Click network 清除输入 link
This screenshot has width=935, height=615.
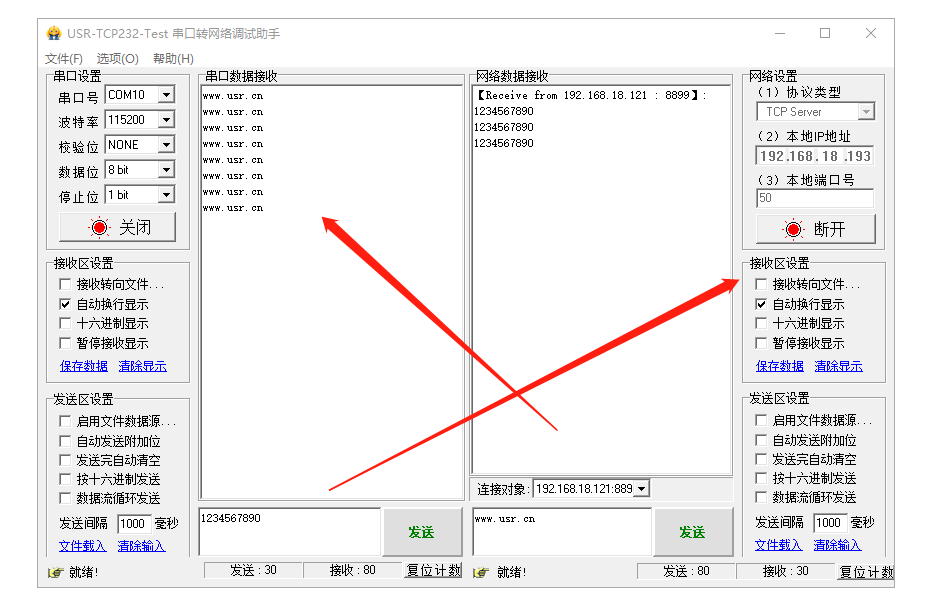pos(837,545)
